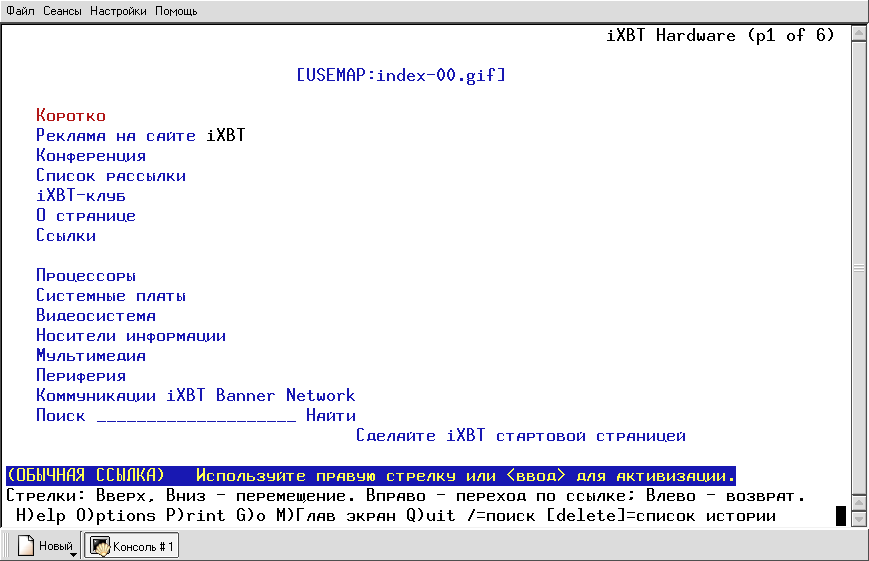This screenshot has height=561, width=869.
Task: Go to the Видеосистема link
Action: (96, 316)
